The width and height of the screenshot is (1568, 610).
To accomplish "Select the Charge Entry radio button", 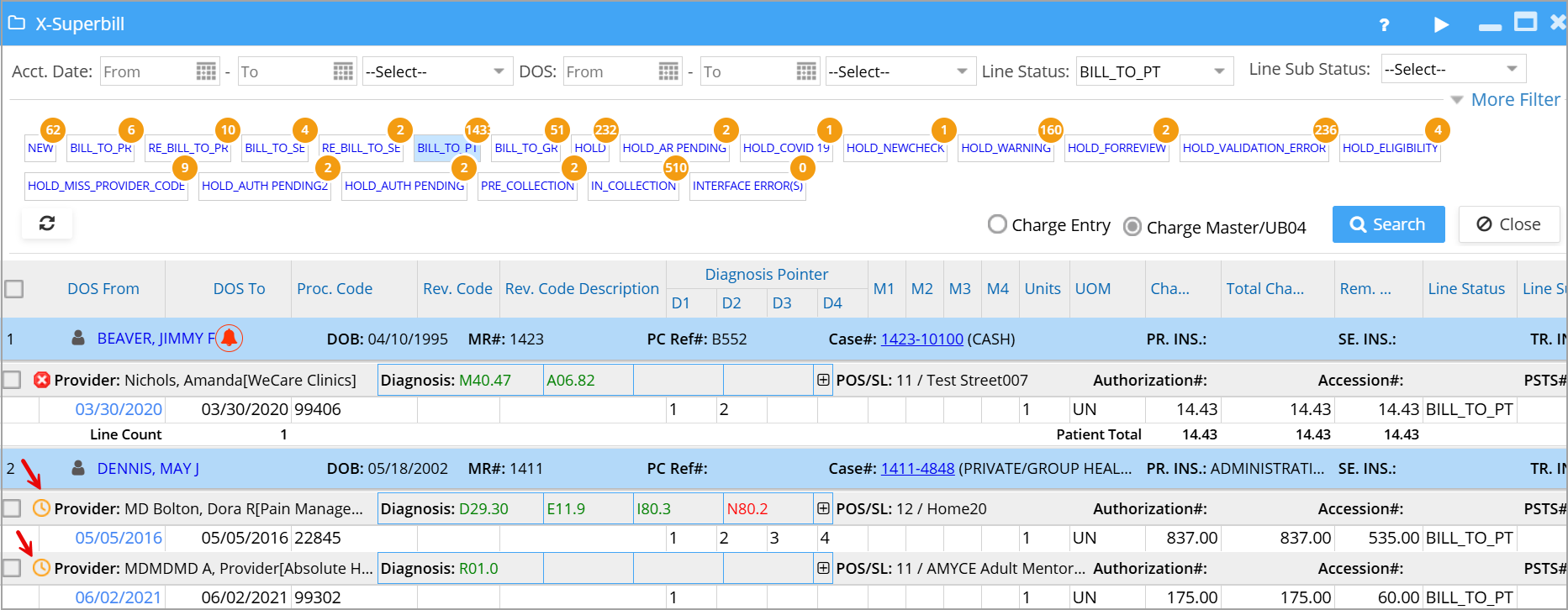I will pos(997,224).
